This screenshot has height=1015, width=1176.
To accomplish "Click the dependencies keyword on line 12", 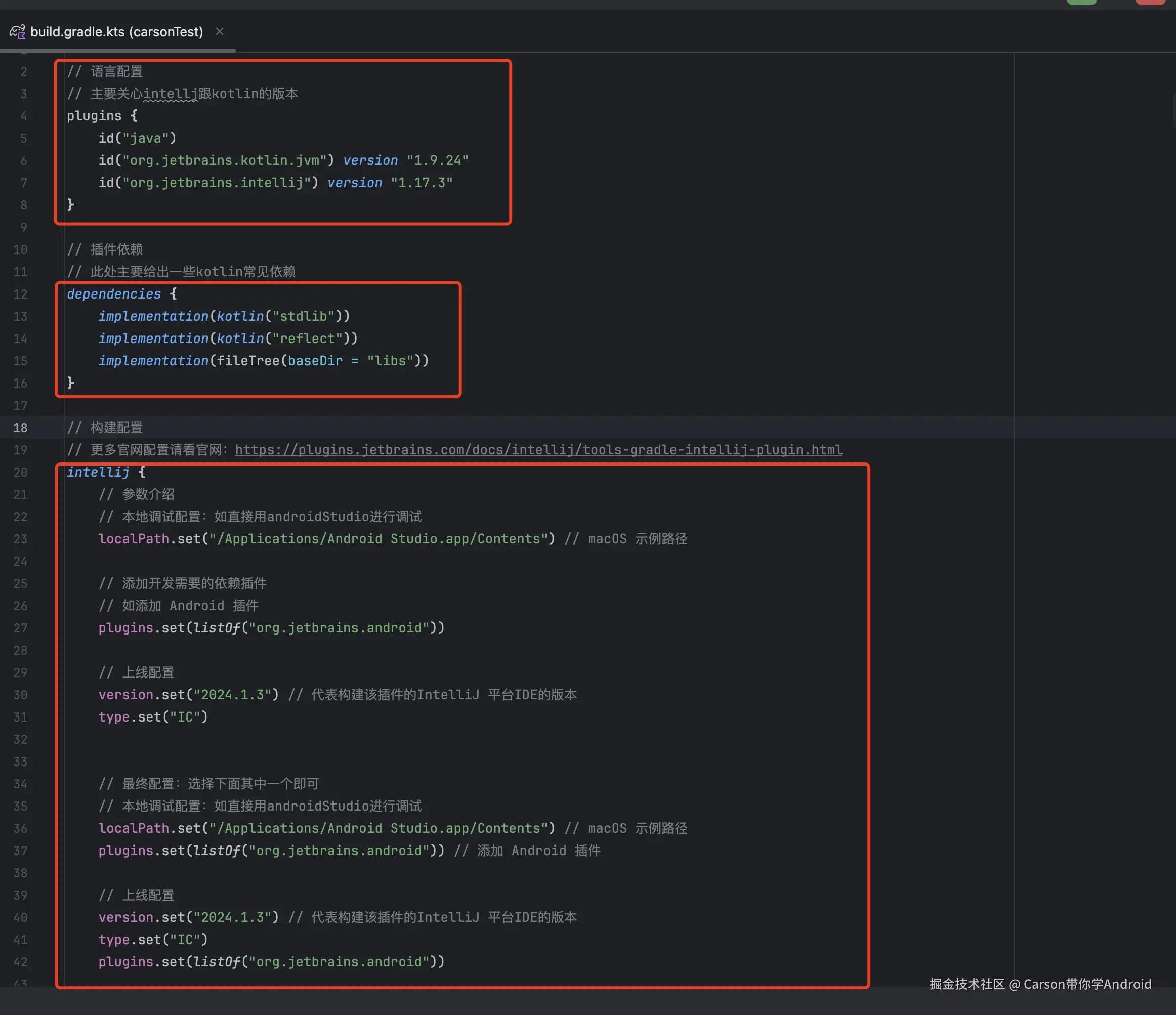I will (x=113, y=294).
